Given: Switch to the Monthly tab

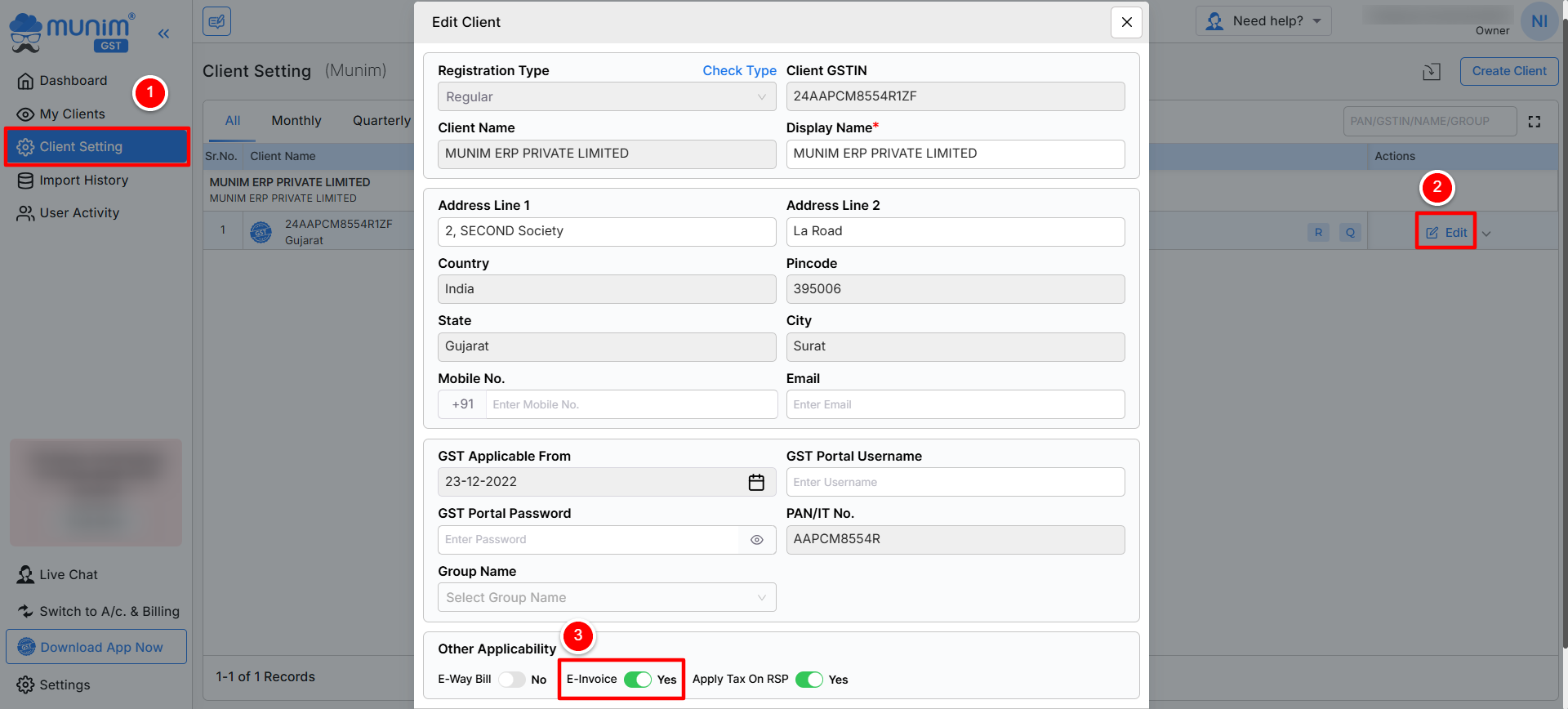Looking at the screenshot, I should [296, 121].
